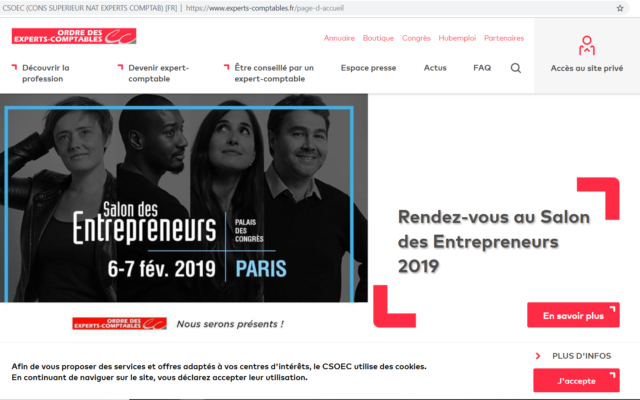This screenshot has height=400, width=640.
Task: Click the Salon des Entrepreneurs banner image
Action: 184,198
